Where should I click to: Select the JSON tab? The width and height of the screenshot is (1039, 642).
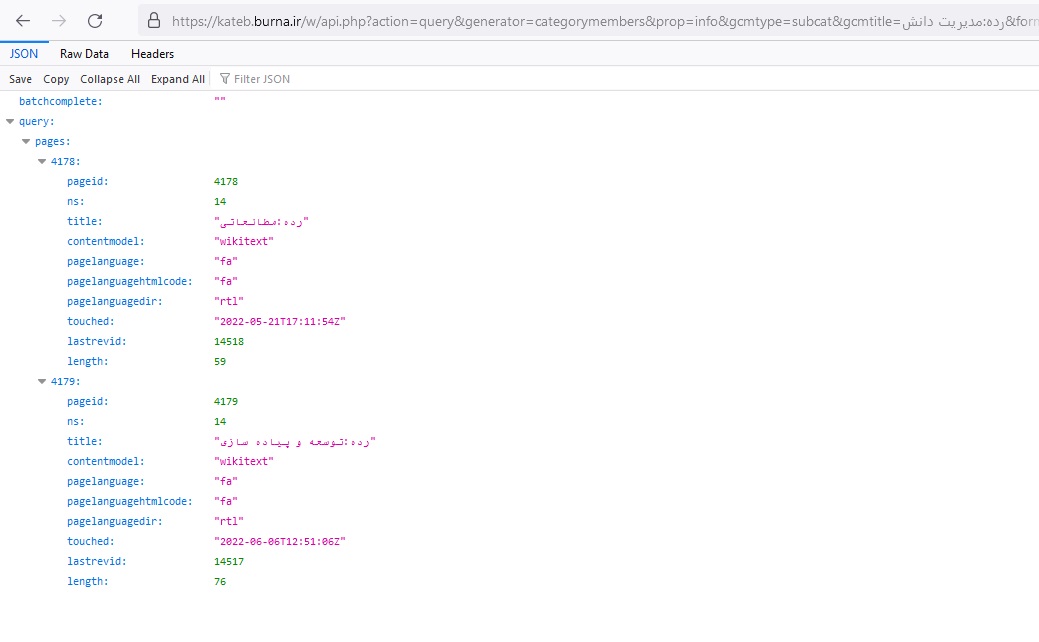tap(23, 54)
